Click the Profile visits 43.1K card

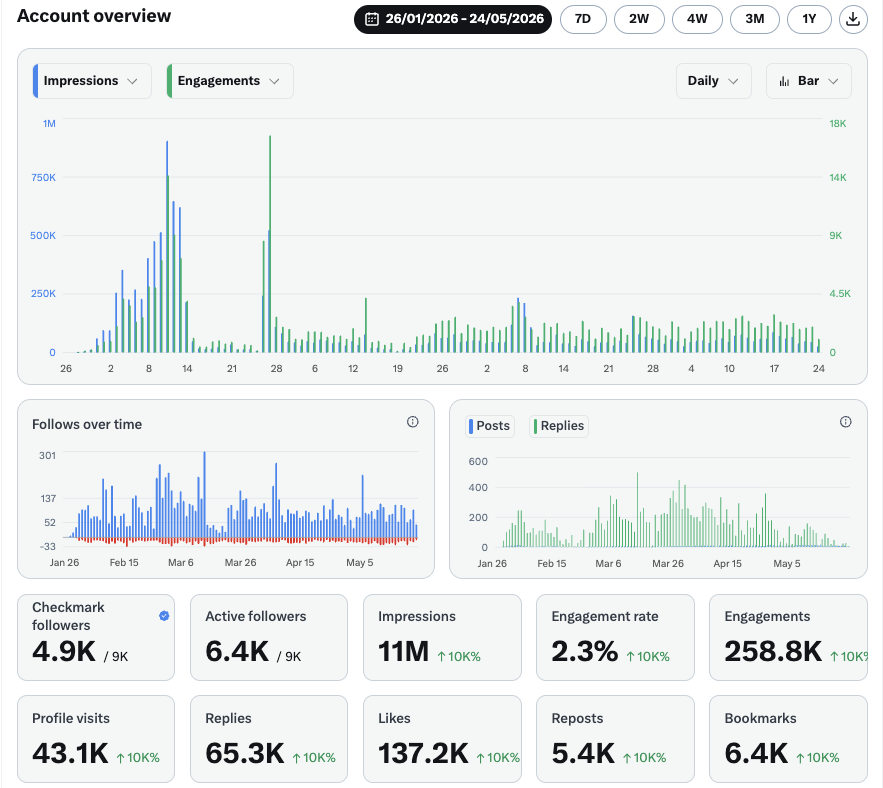point(96,738)
